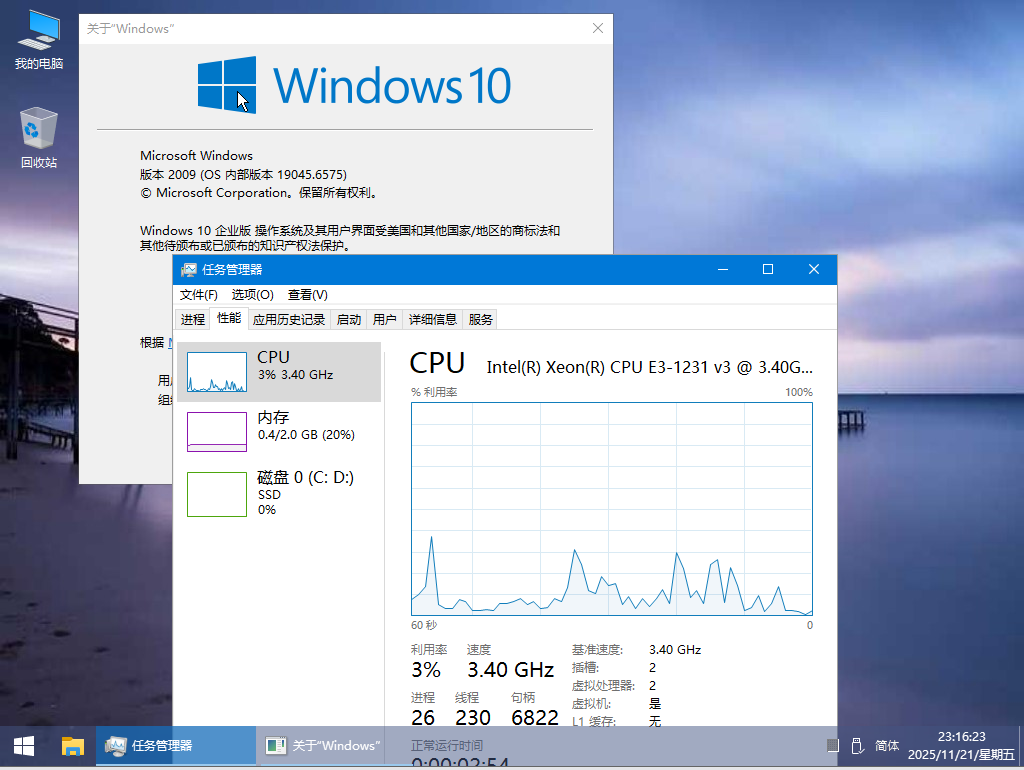Switch to the 应用历史记录 tab

[x=289, y=320]
